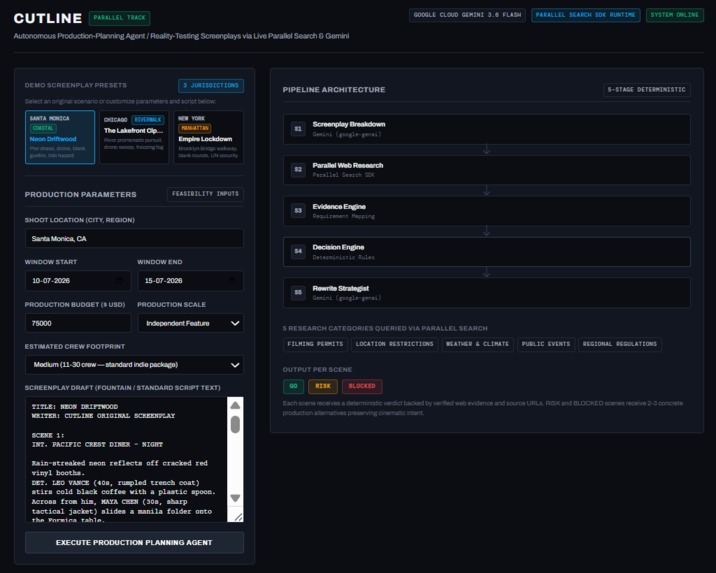Click the Production Budget input field
716x573 pixels.
pyautogui.click(x=78, y=323)
